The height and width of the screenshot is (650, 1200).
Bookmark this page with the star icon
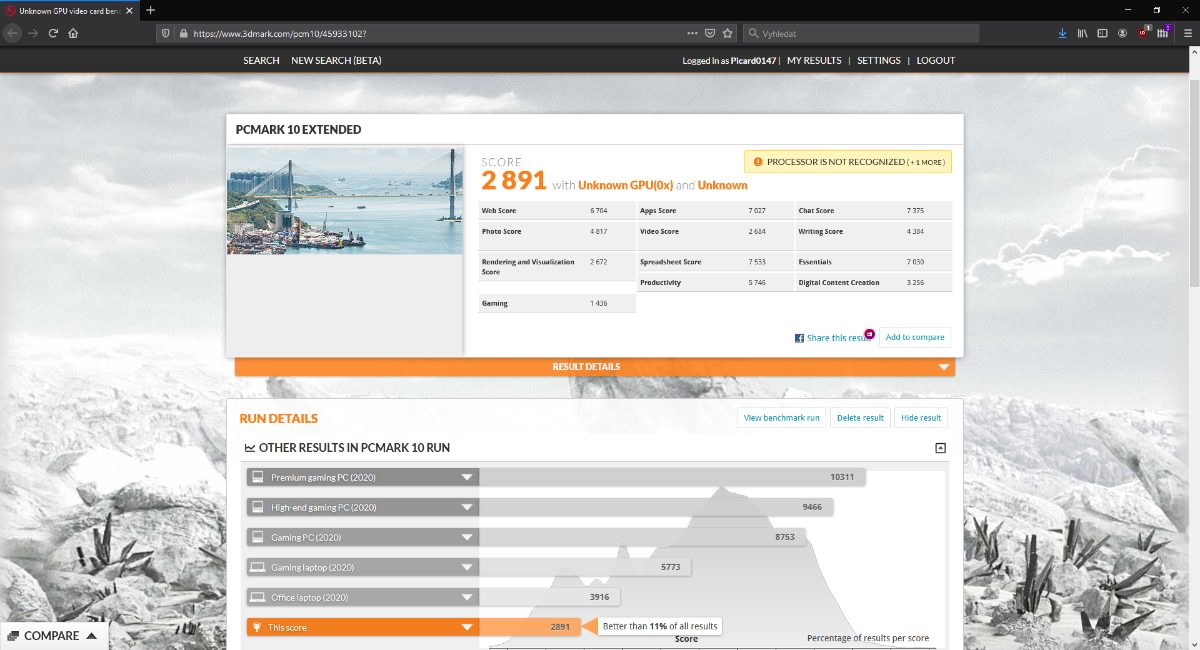[x=728, y=33]
